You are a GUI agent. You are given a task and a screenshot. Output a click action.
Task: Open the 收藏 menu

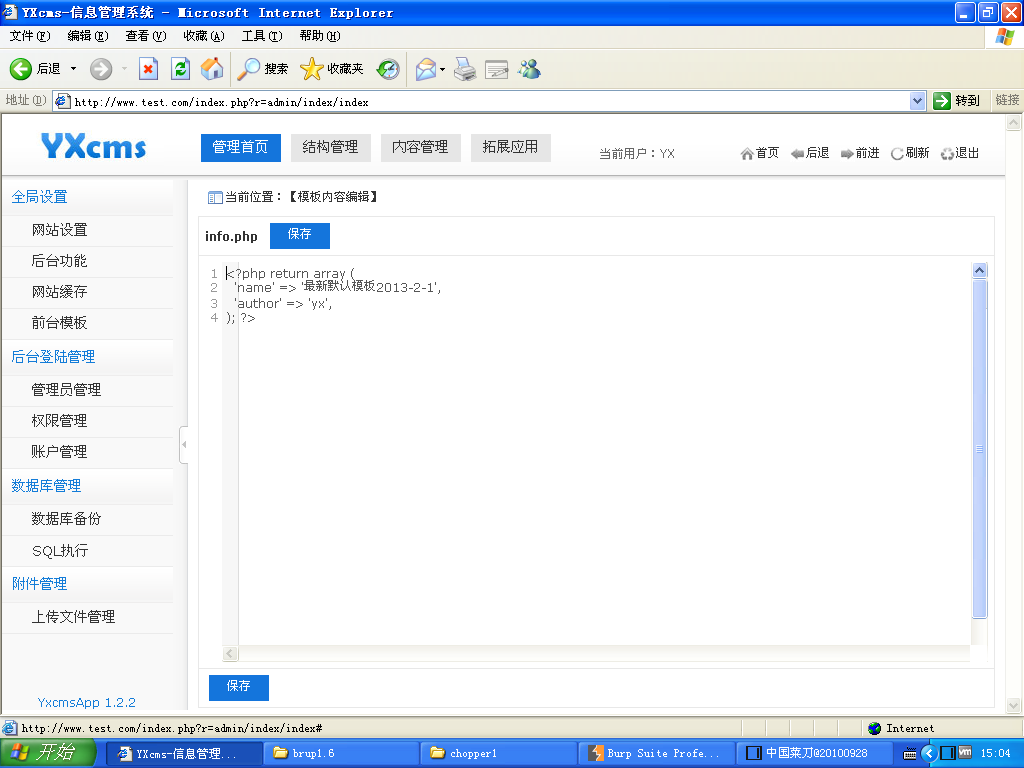tap(204, 36)
